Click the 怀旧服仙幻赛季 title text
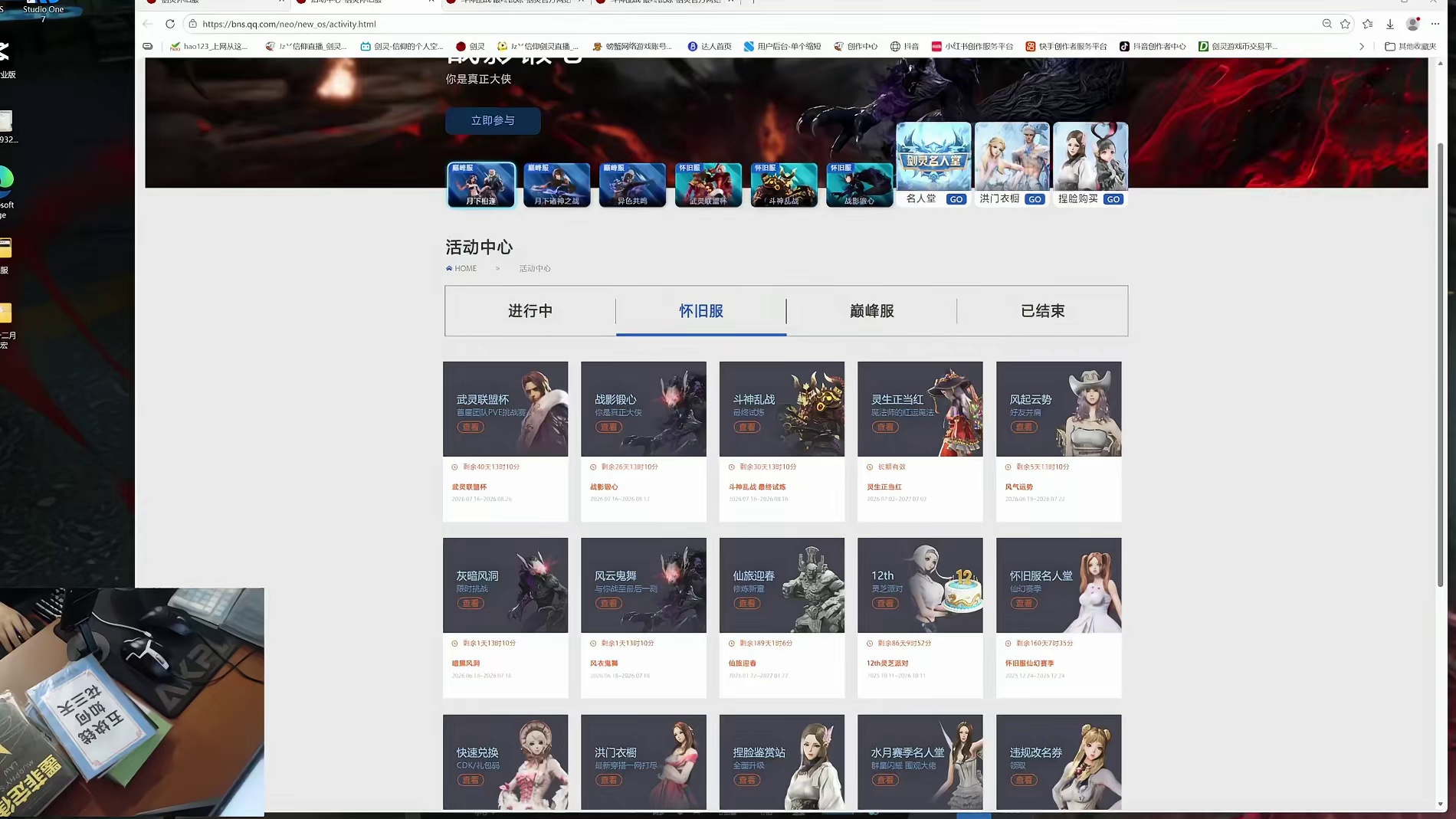The image size is (1456, 819). coord(1029,663)
